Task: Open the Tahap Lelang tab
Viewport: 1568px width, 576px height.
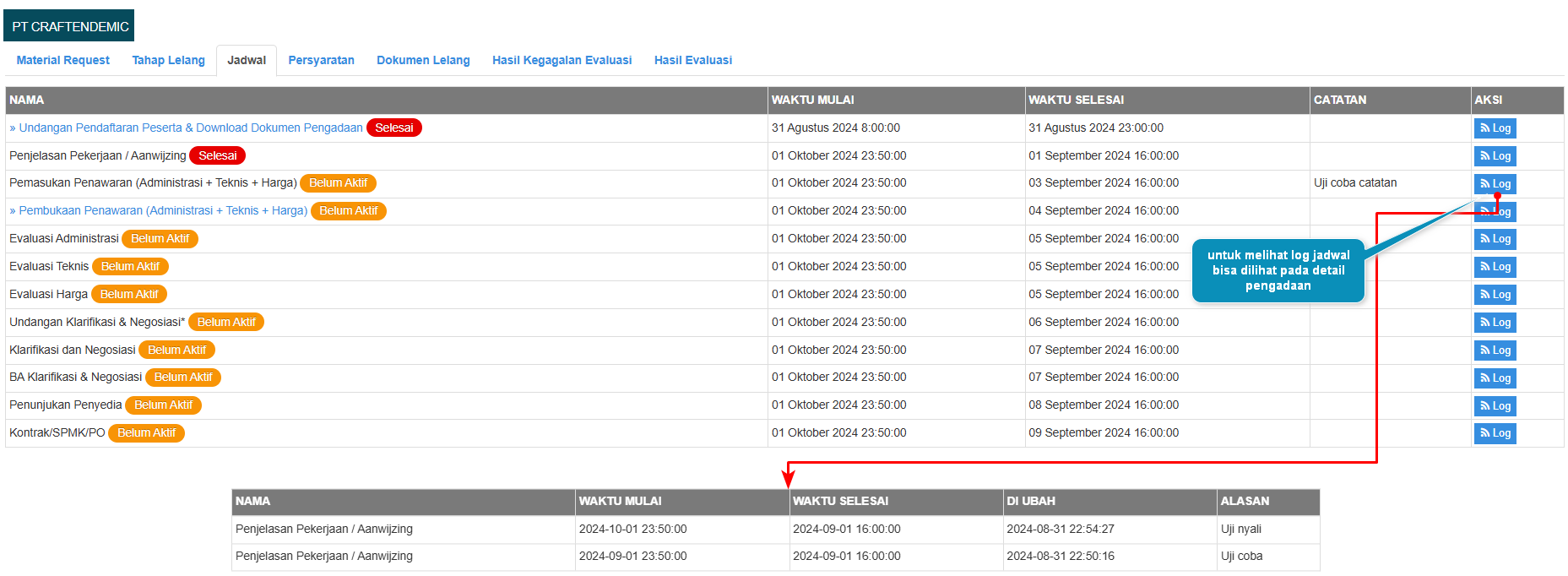Action: pos(168,60)
